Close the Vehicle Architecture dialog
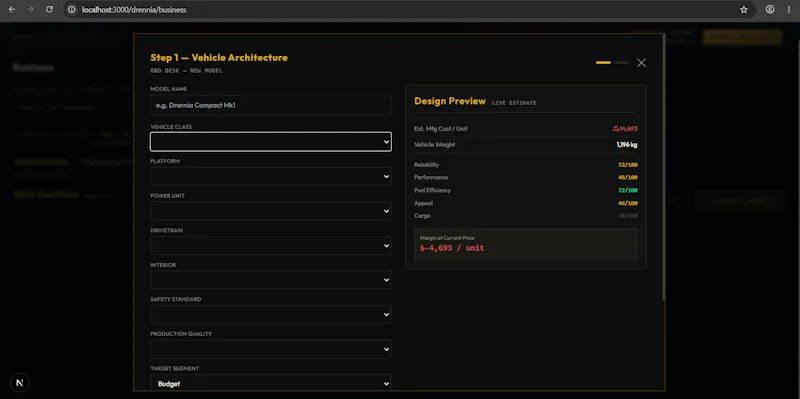 pos(641,63)
